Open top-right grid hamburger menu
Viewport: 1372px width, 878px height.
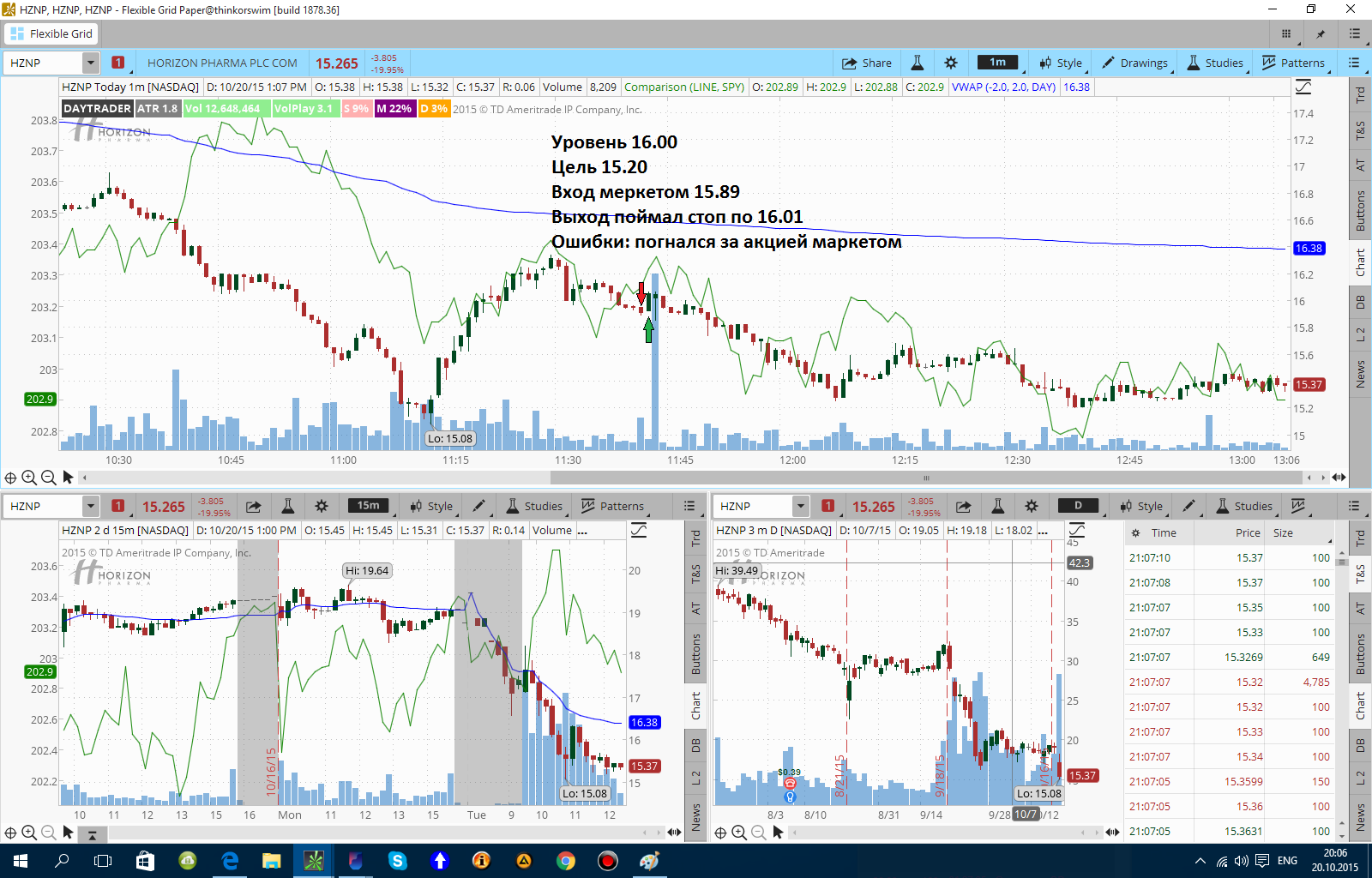tap(1355, 33)
